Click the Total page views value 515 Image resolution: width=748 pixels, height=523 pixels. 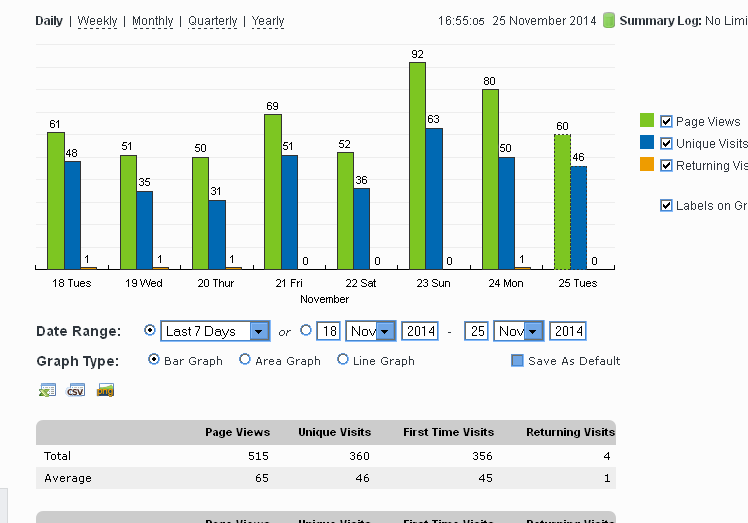pos(258,456)
